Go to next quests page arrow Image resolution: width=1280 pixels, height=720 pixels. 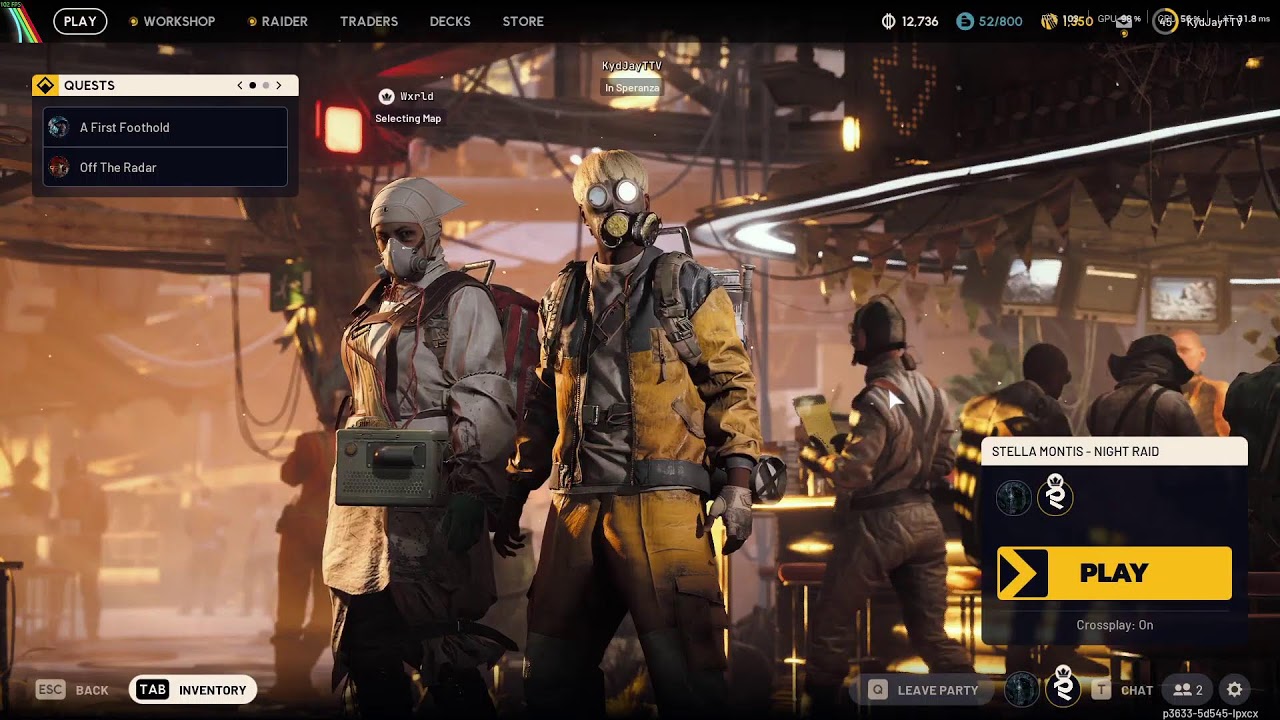[279, 86]
